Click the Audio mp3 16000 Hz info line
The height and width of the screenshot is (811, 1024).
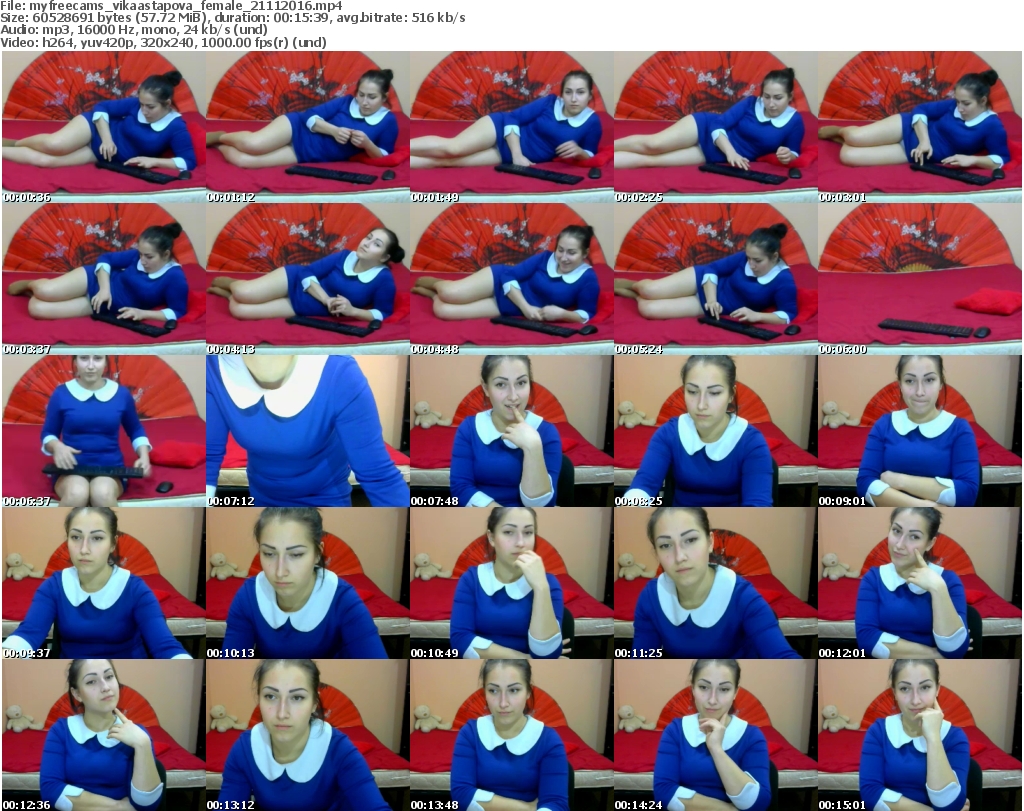pyautogui.click(x=134, y=30)
